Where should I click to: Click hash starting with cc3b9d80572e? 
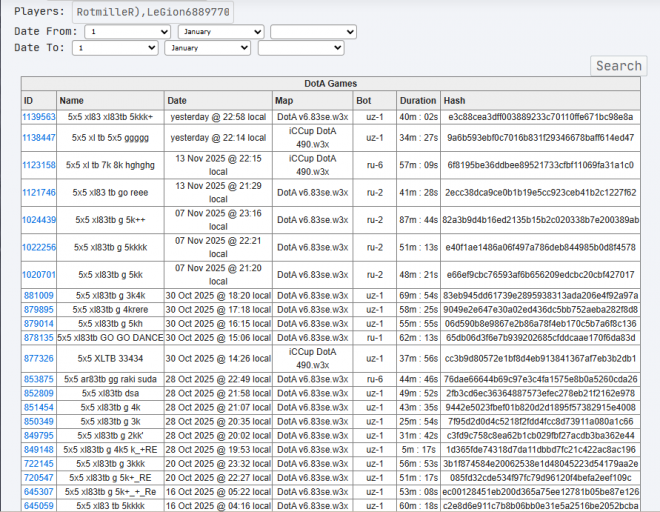(x=540, y=358)
